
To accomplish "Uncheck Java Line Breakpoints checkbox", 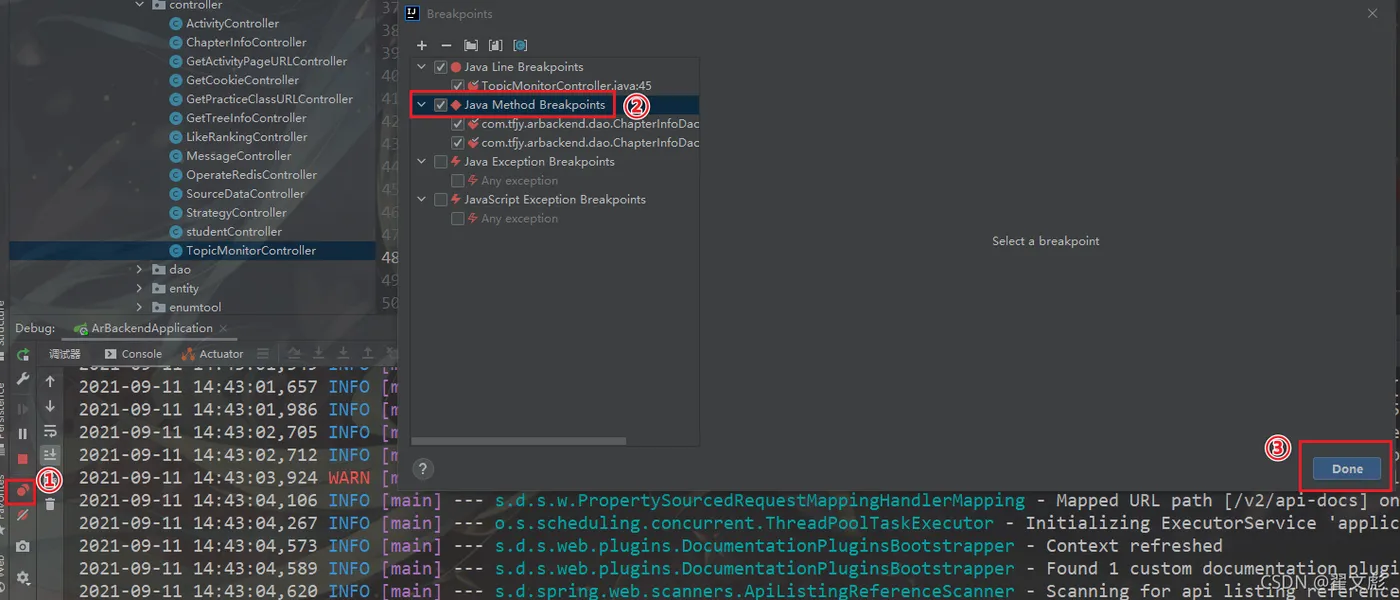I will click(441, 67).
